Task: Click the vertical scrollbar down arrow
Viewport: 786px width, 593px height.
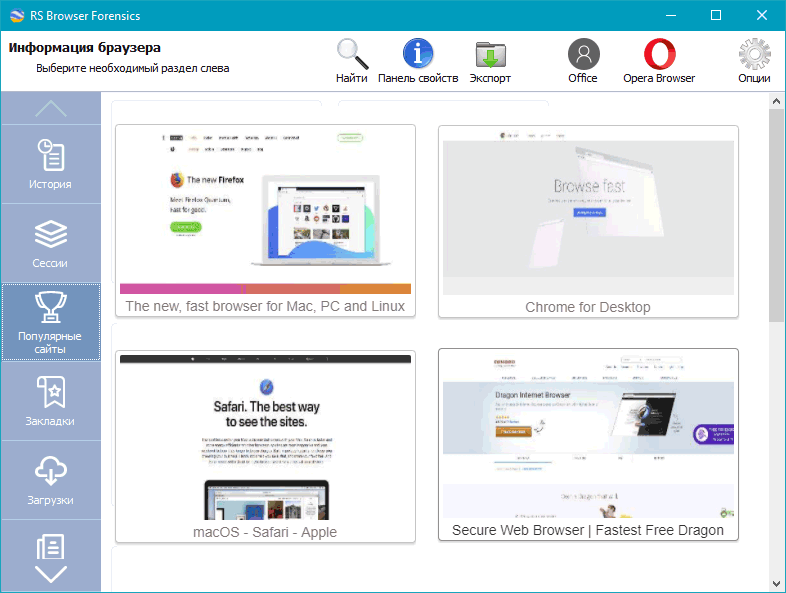Action: pos(776,584)
